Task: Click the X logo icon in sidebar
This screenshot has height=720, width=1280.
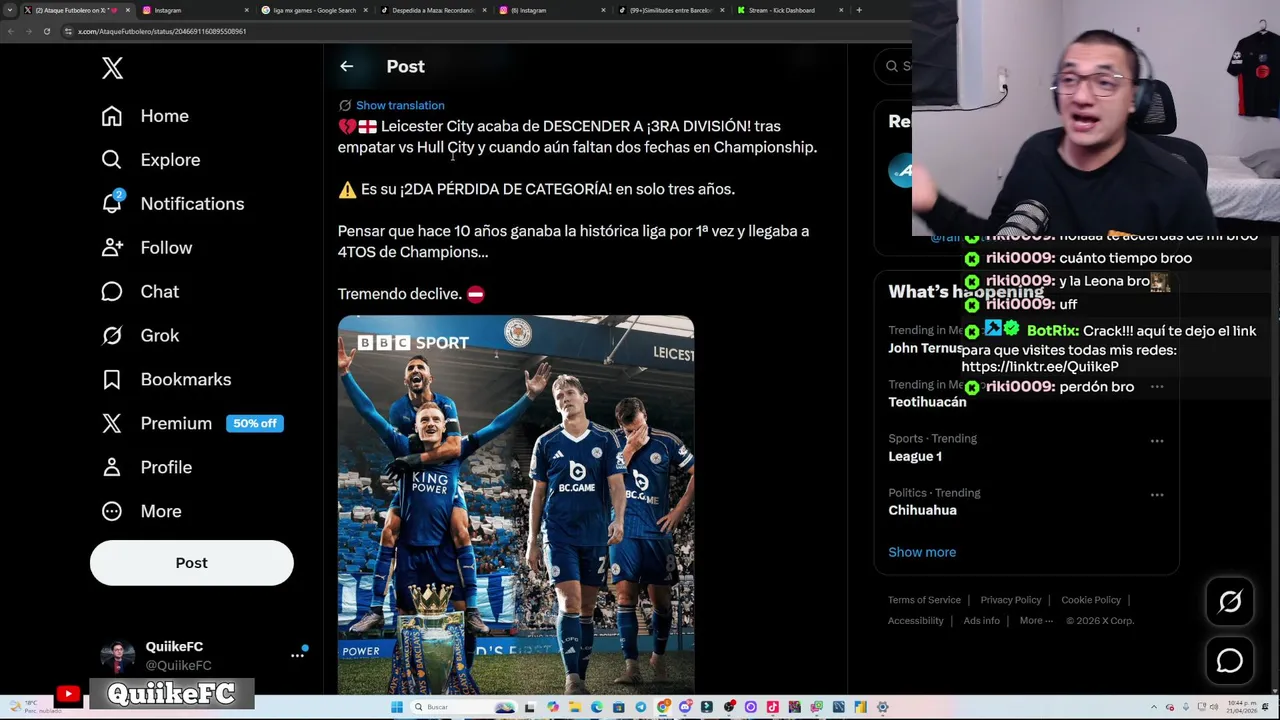Action: tap(112, 68)
